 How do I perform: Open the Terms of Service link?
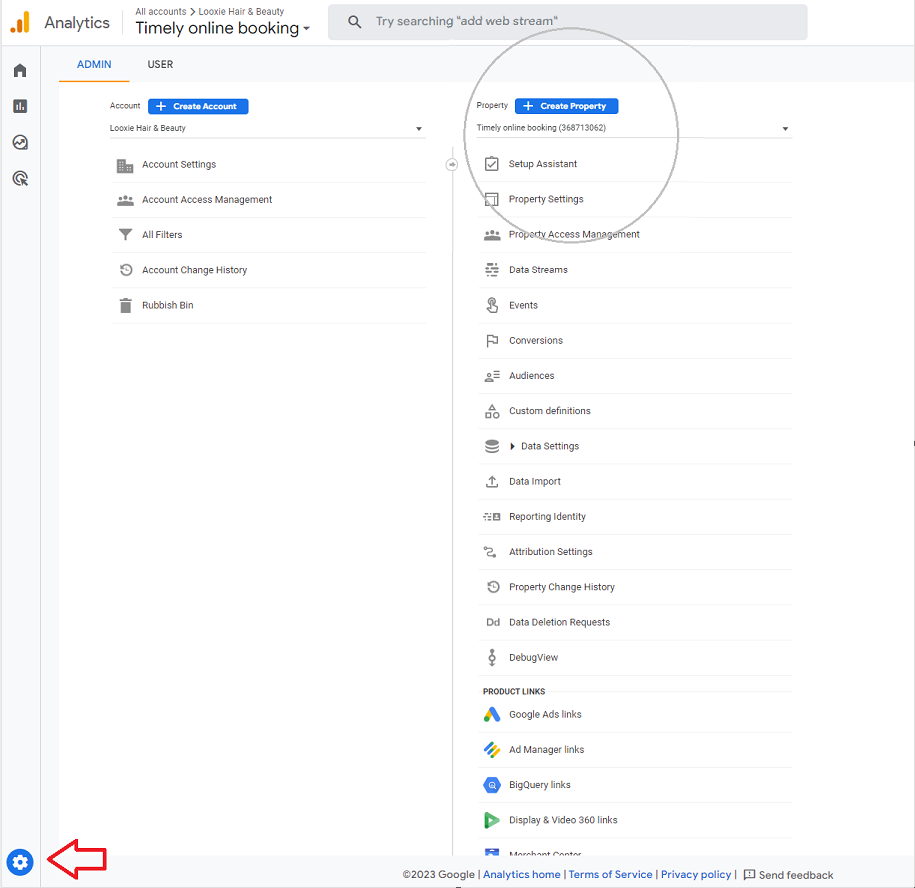point(610,874)
